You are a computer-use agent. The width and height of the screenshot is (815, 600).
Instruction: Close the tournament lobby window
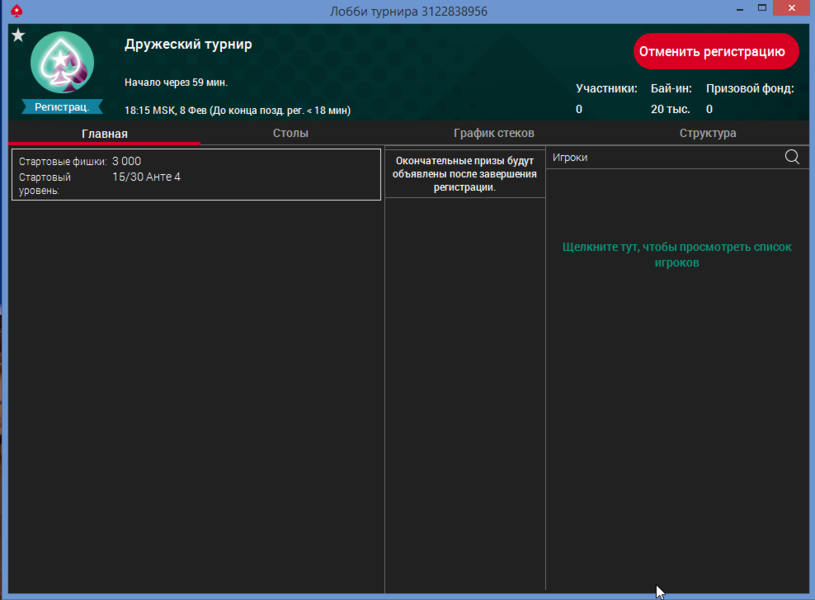791,8
